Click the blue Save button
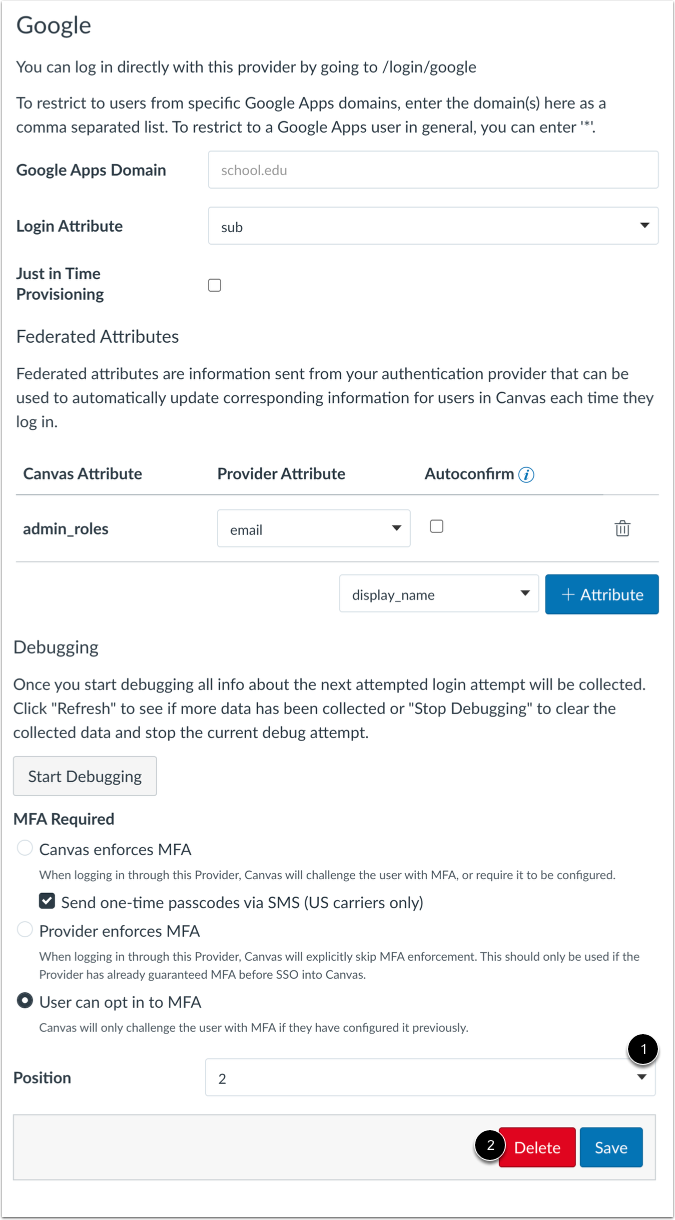Image resolution: width=675 pixels, height=1220 pixels. click(610, 1147)
